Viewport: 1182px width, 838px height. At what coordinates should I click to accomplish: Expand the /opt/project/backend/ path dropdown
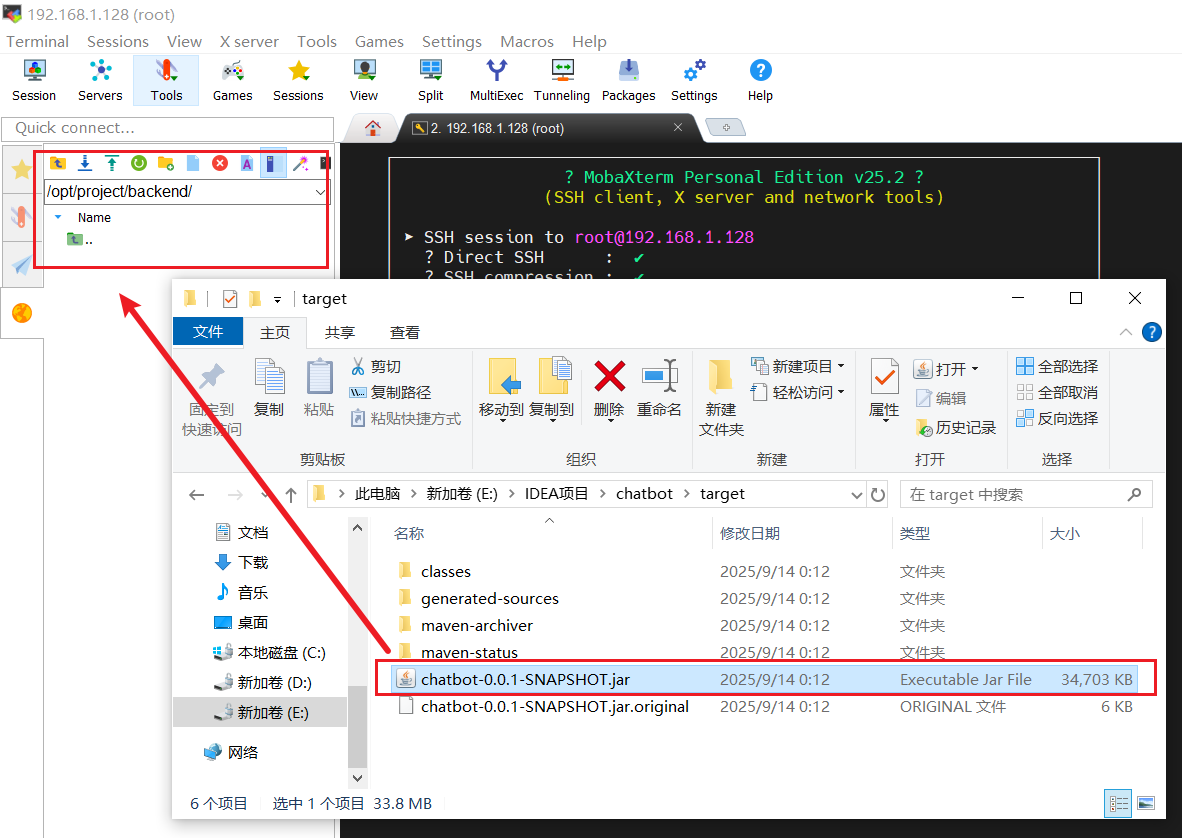click(x=320, y=192)
